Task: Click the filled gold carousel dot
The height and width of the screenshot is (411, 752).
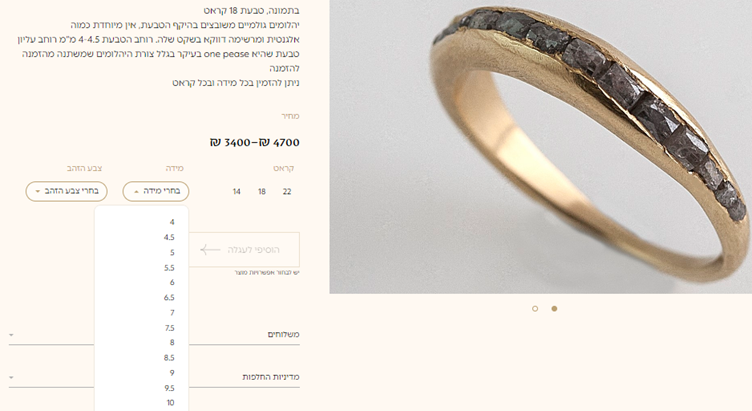Action: pyautogui.click(x=554, y=309)
